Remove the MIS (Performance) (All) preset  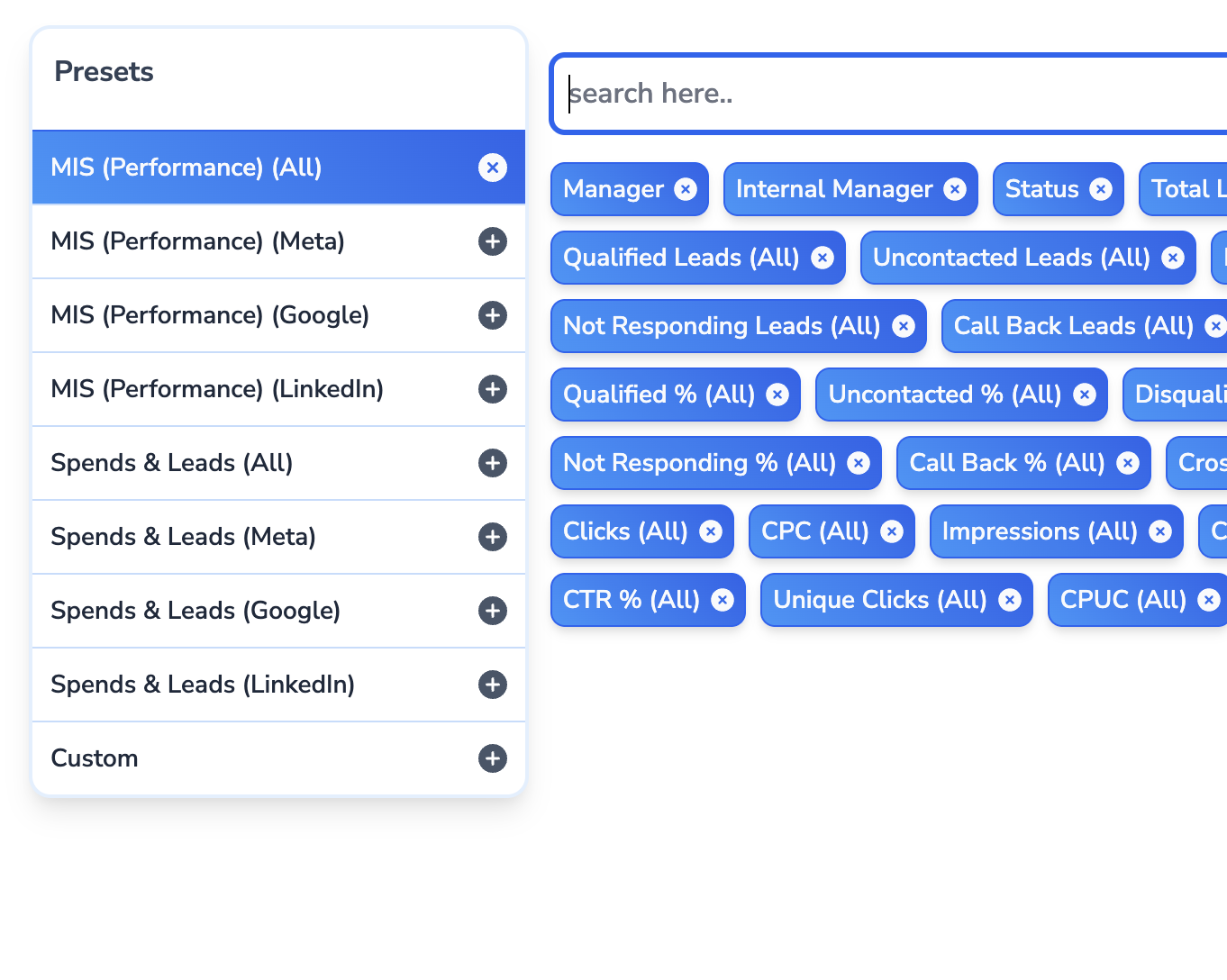coord(493,168)
